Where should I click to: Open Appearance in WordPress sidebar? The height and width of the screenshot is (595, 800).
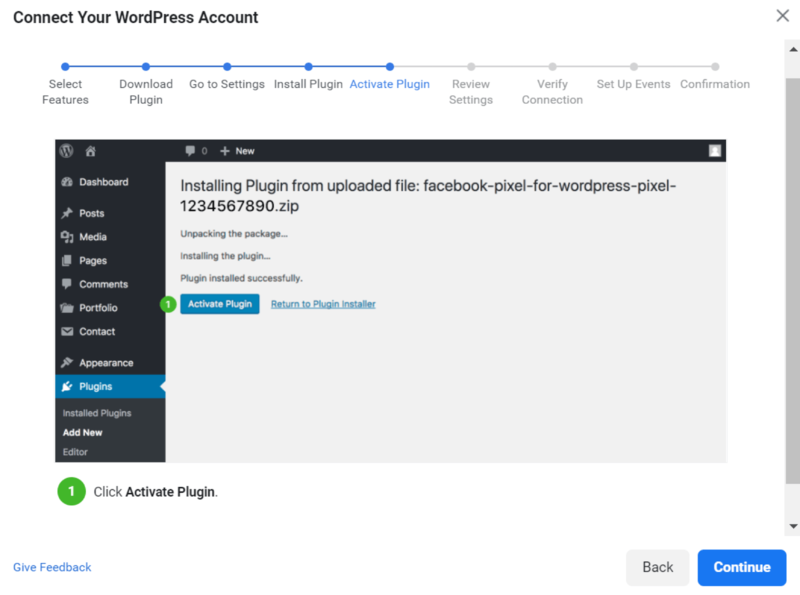(x=106, y=363)
